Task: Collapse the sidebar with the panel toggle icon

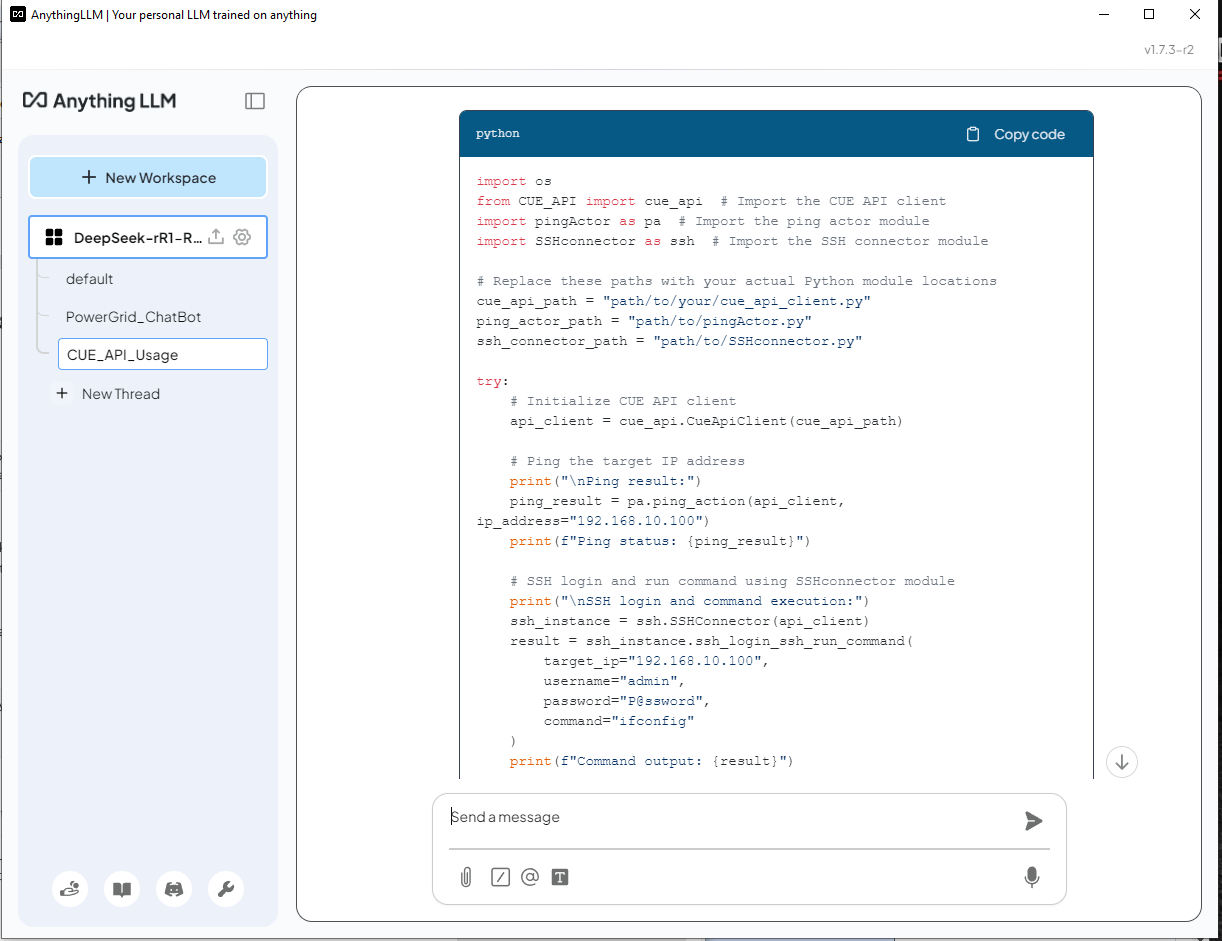Action: (255, 101)
